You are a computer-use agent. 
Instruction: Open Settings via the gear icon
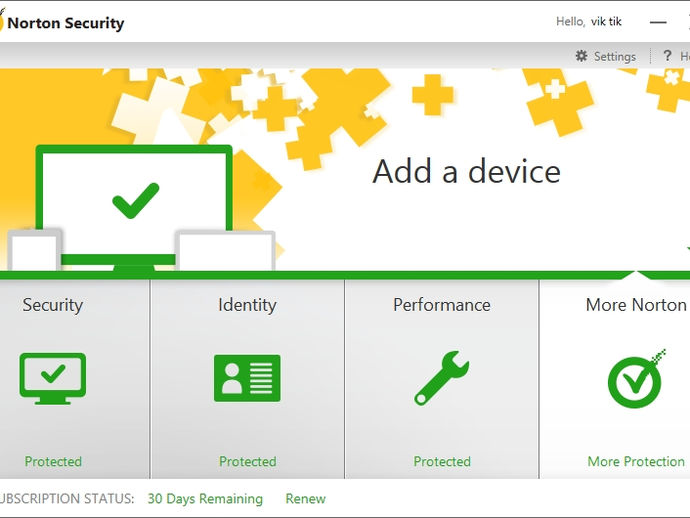[x=581, y=56]
